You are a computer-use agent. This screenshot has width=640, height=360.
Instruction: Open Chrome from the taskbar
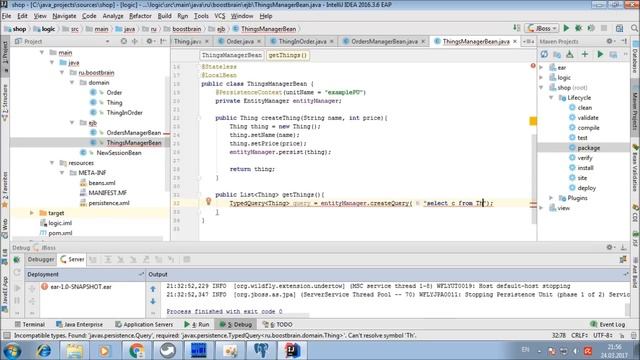click(137, 351)
